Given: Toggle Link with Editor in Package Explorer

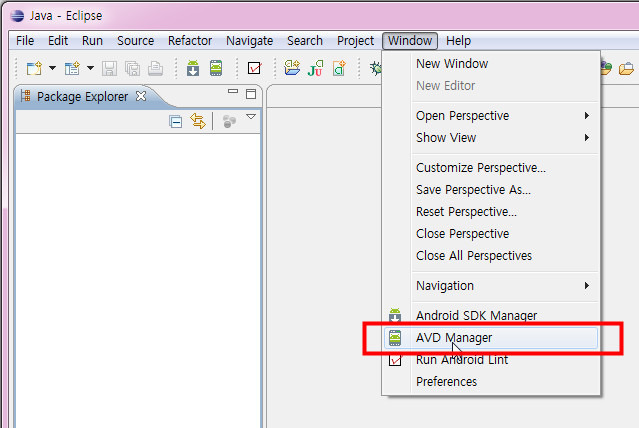Looking at the screenshot, I should point(198,121).
